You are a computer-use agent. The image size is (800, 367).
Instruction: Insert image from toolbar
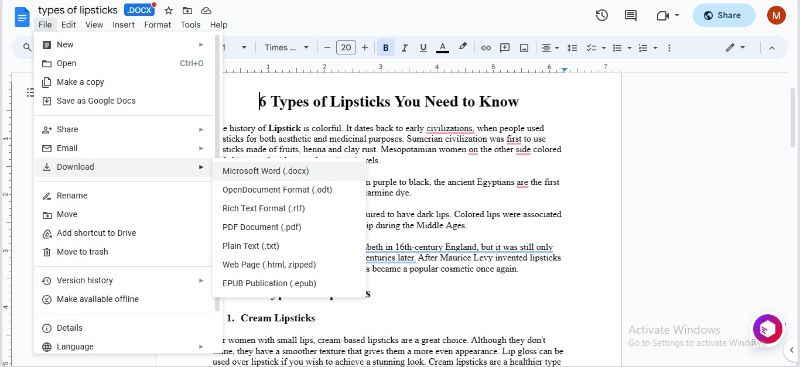pos(523,48)
